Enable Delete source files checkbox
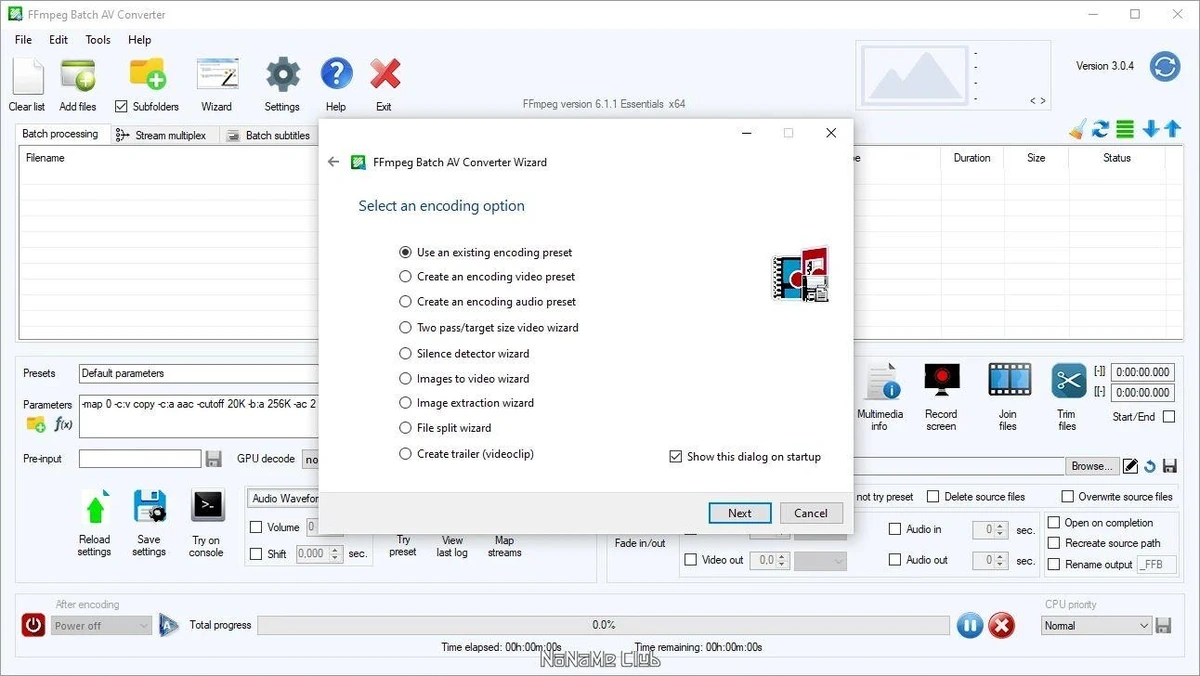The height and width of the screenshot is (676, 1200). coord(933,496)
